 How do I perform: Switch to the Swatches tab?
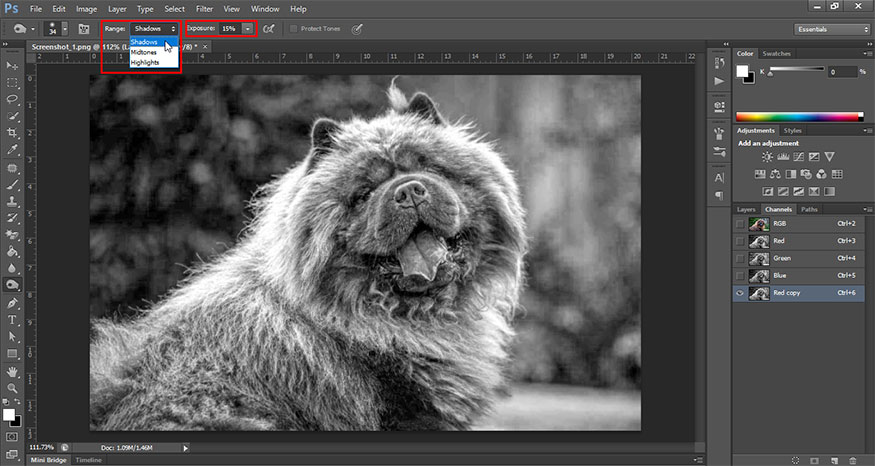coord(776,54)
